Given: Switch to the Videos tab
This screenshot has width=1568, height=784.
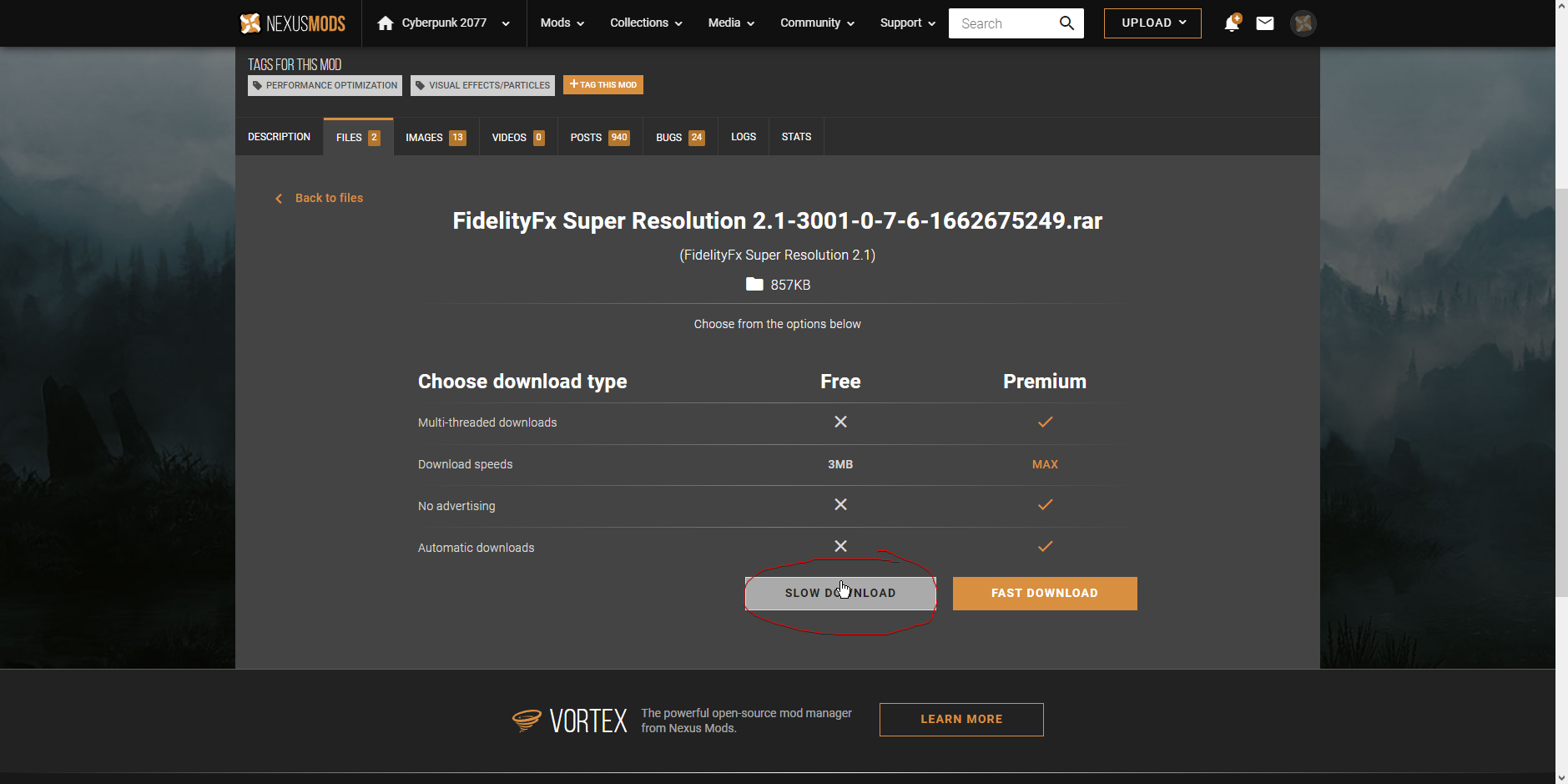Looking at the screenshot, I should [518, 137].
